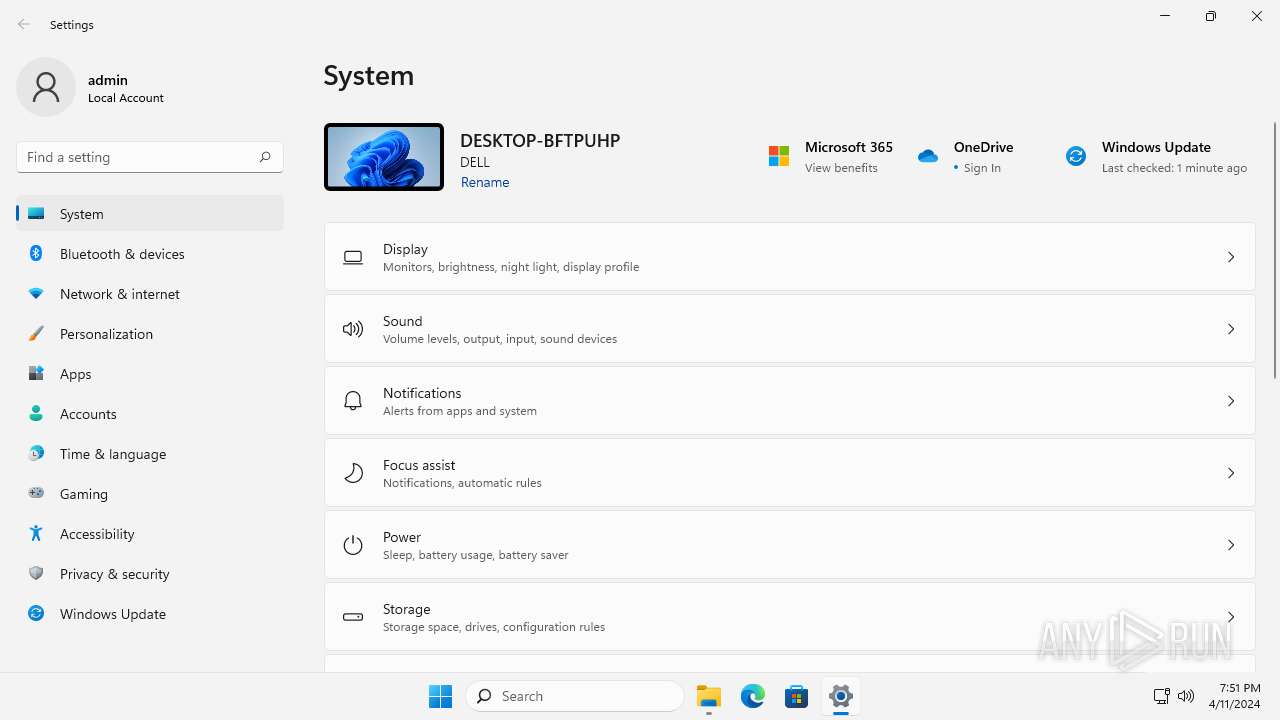This screenshot has width=1280, height=720.
Task: Click the Focus assist moon icon
Action: click(x=353, y=473)
